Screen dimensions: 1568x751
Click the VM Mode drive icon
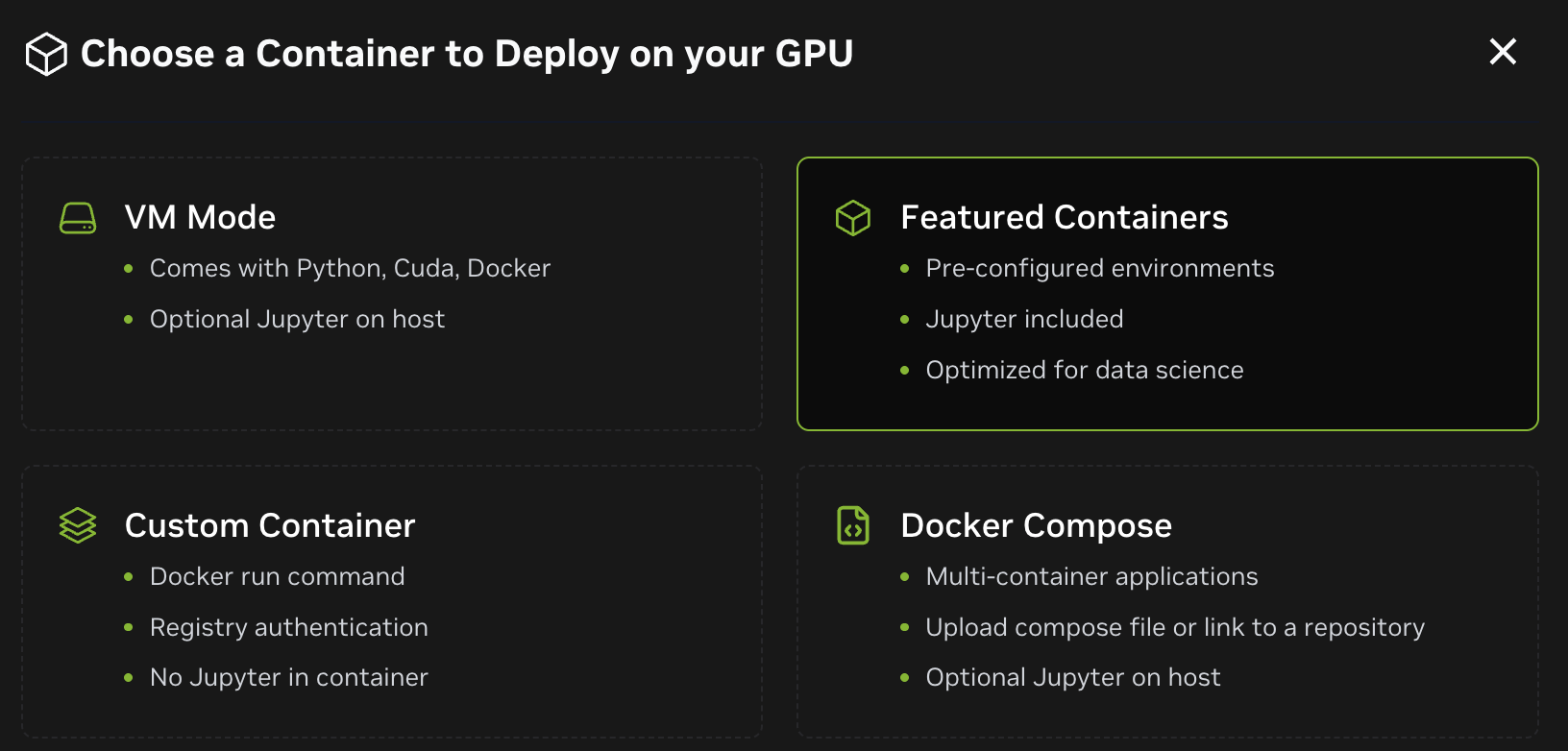click(x=78, y=217)
